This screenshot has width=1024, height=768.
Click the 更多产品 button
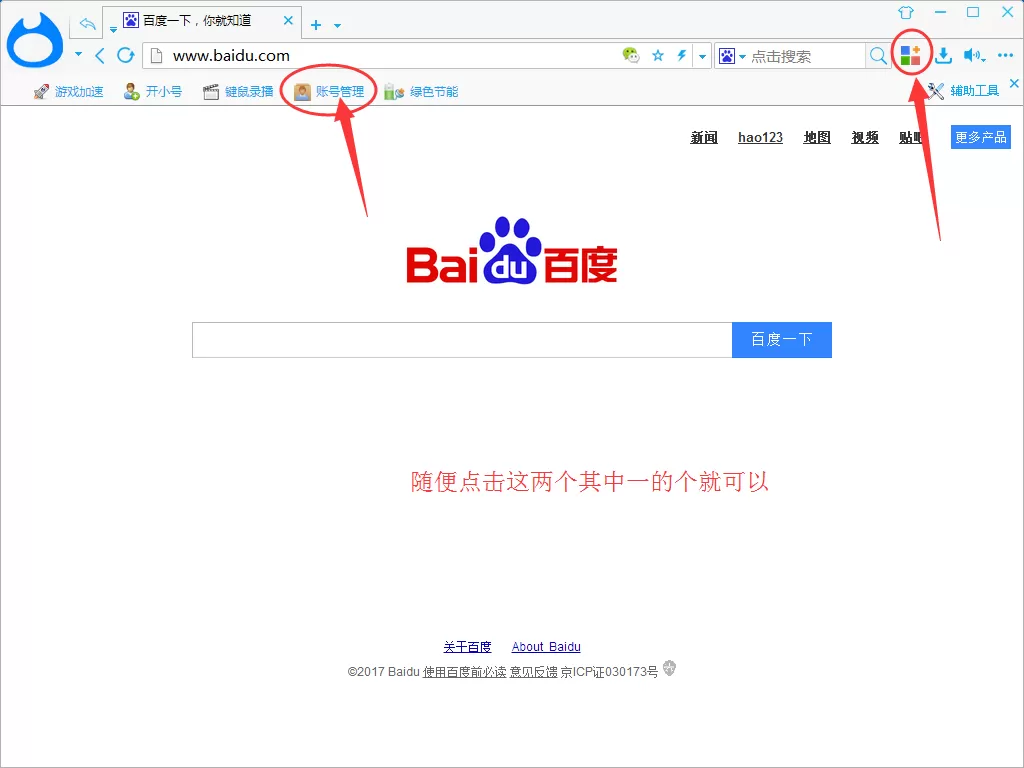click(980, 137)
